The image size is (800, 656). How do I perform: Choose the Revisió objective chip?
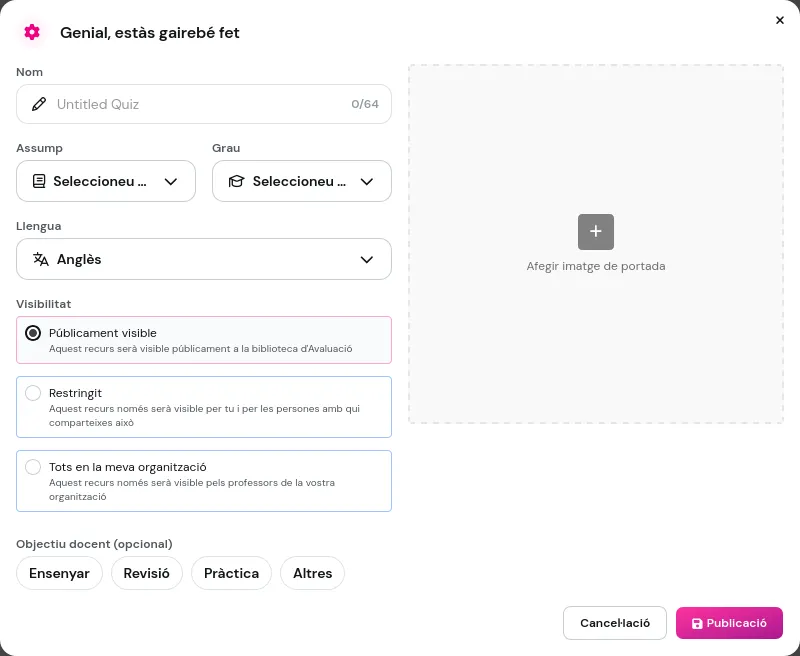click(147, 573)
